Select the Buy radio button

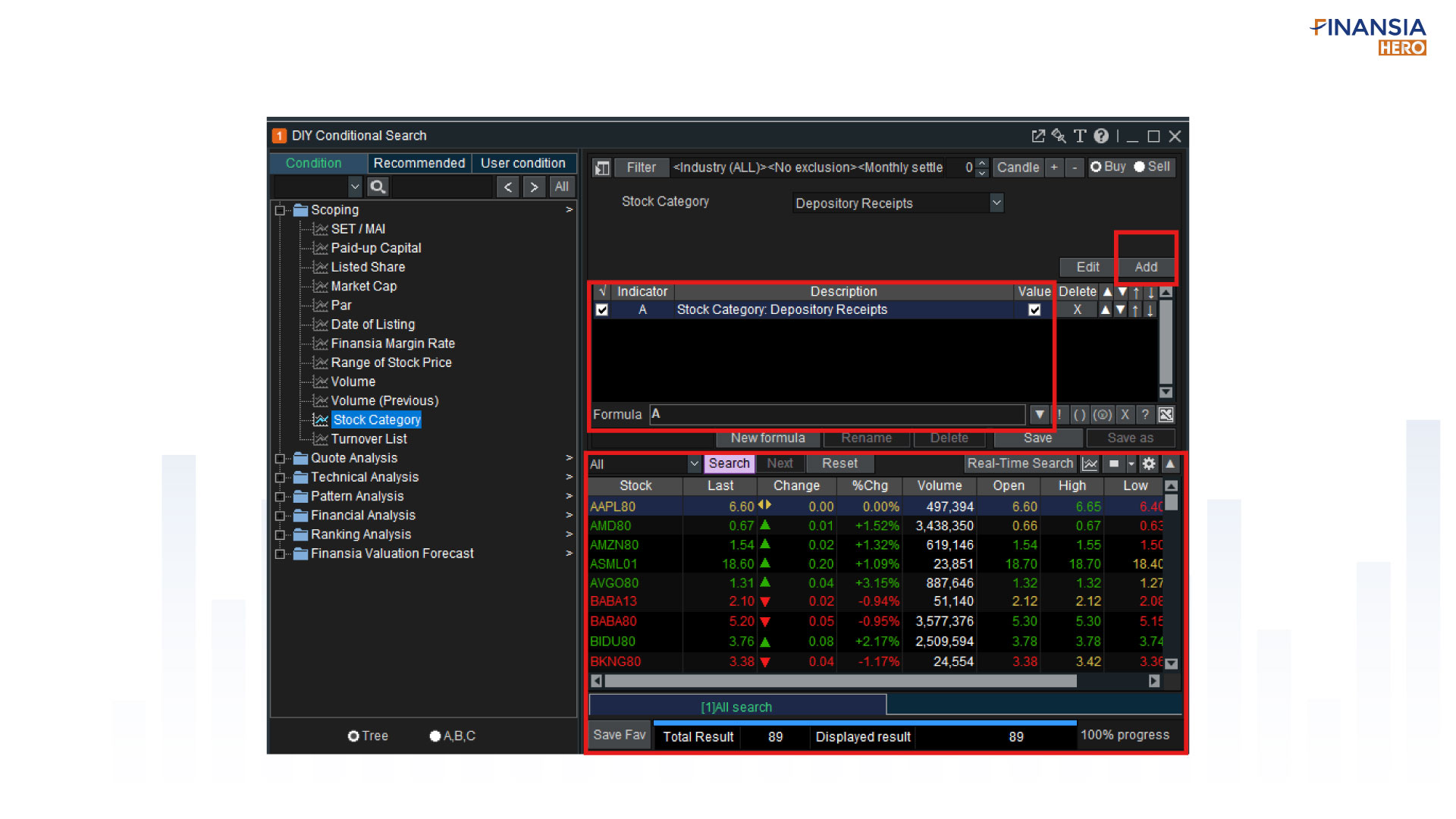[1096, 167]
